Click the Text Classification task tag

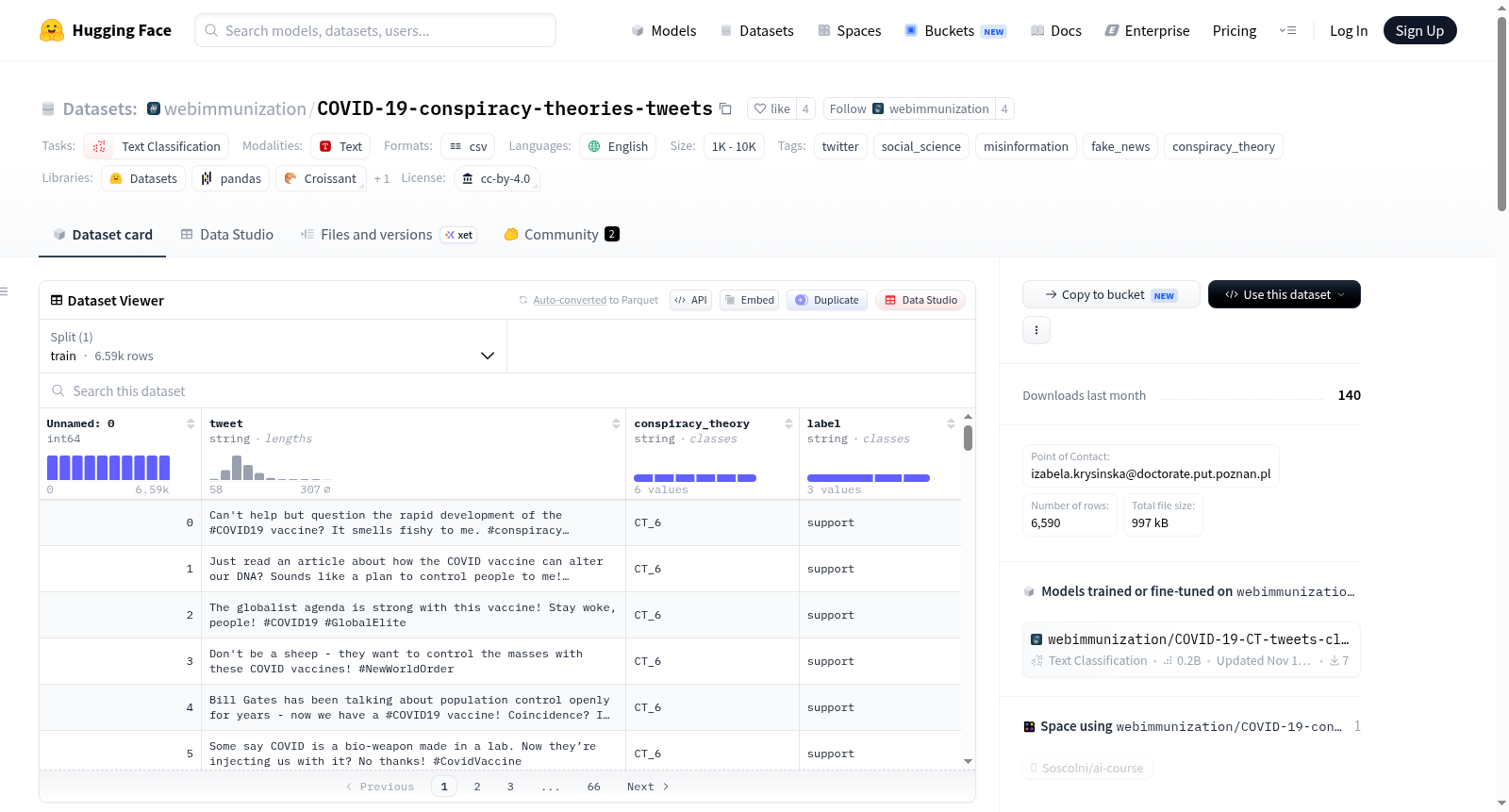click(x=157, y=146)
